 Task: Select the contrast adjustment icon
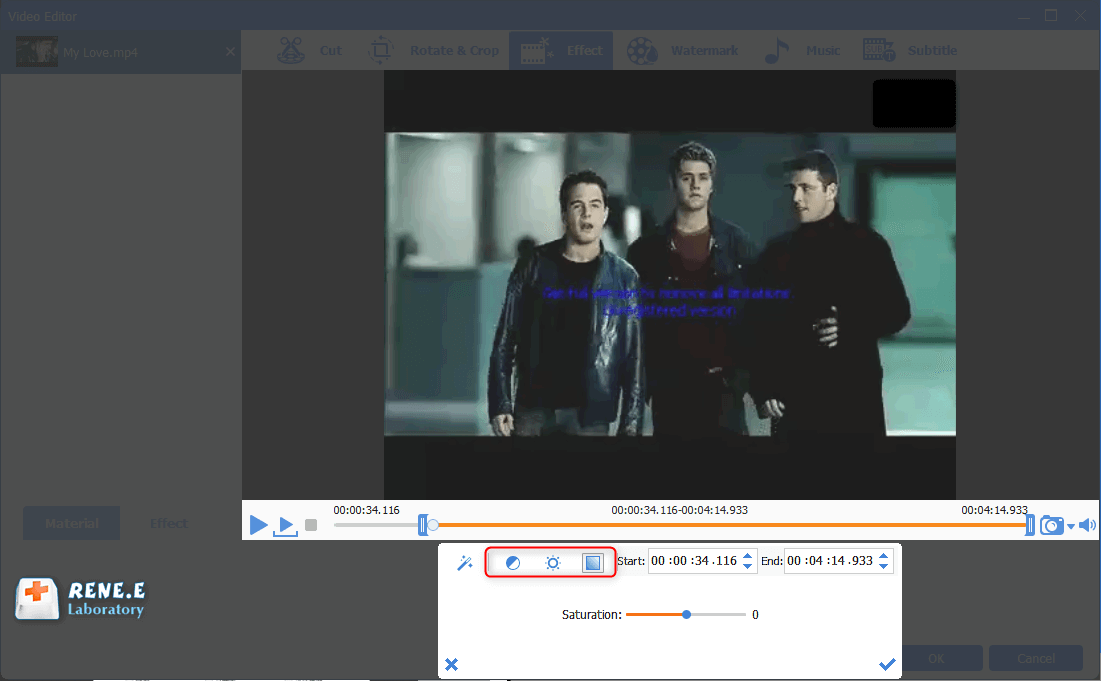[513, 563]
